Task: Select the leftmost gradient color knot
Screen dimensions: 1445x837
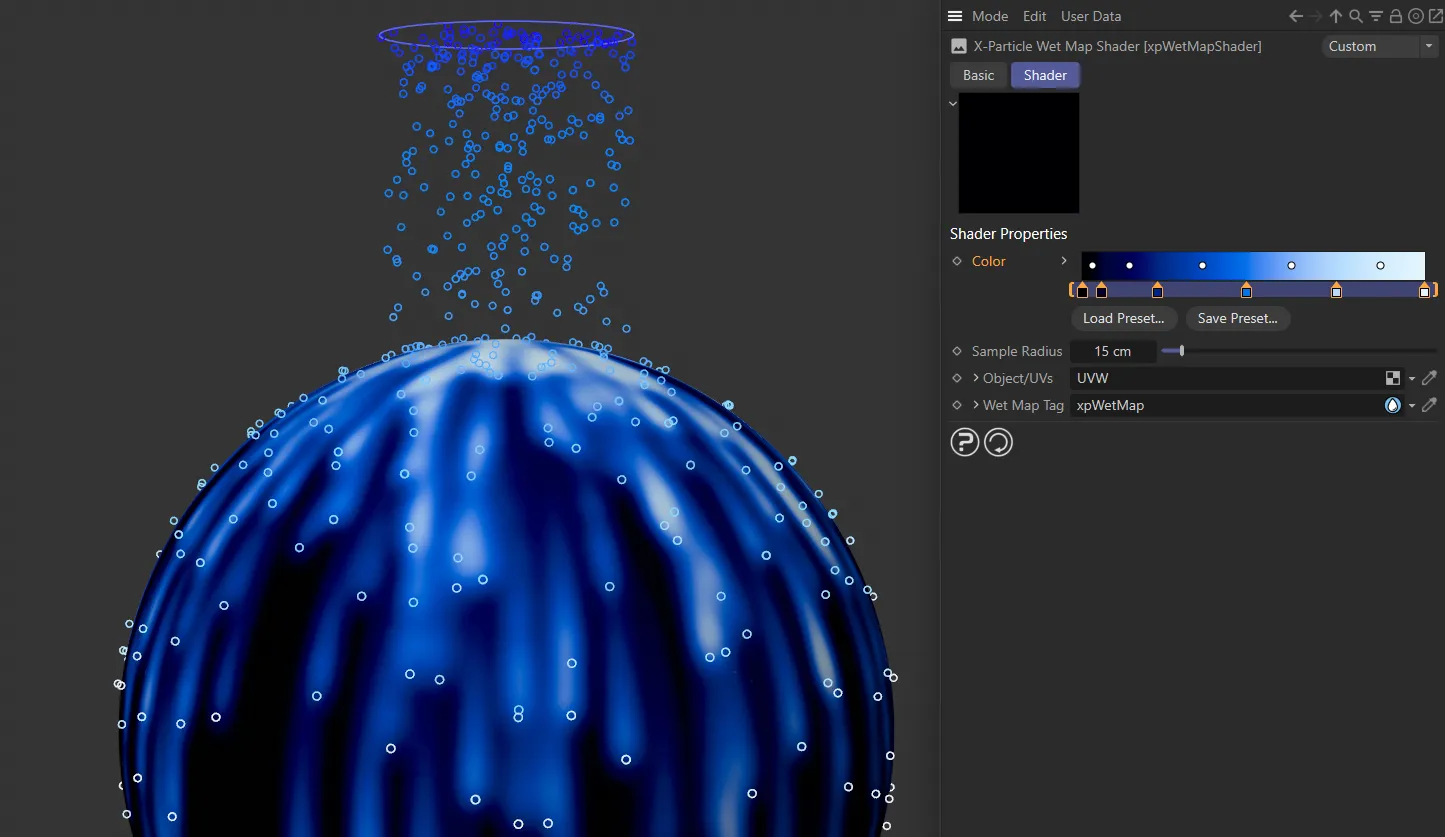Action: [1081, 290]
